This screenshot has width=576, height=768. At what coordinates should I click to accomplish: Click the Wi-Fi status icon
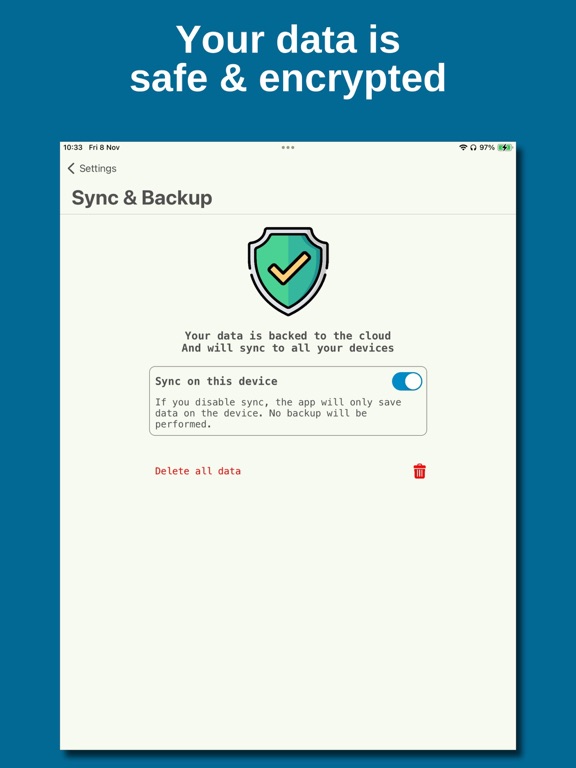(x=463, y=147)
